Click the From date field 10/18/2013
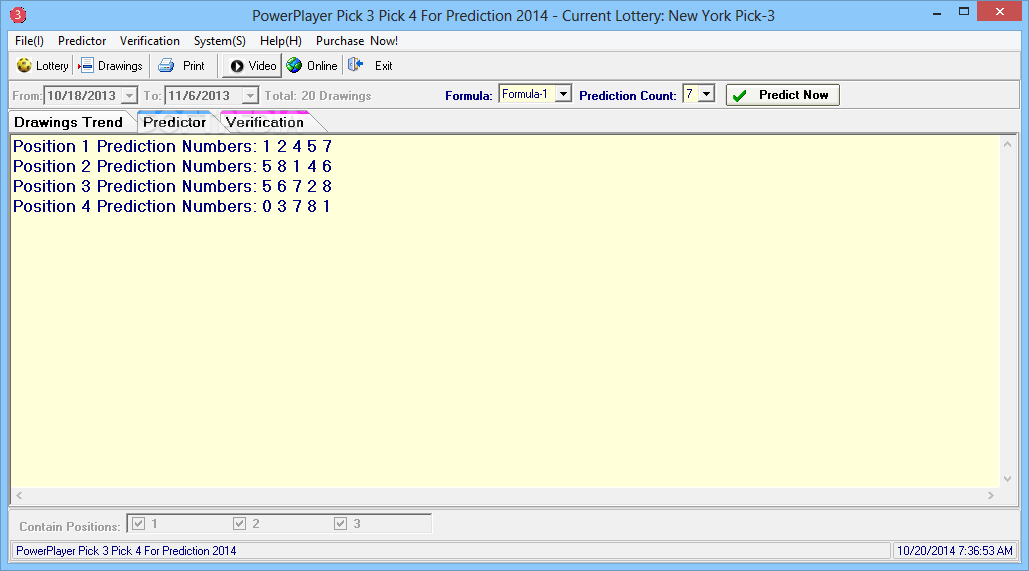The image size is (1029, 571). click(x=83, y=96)
